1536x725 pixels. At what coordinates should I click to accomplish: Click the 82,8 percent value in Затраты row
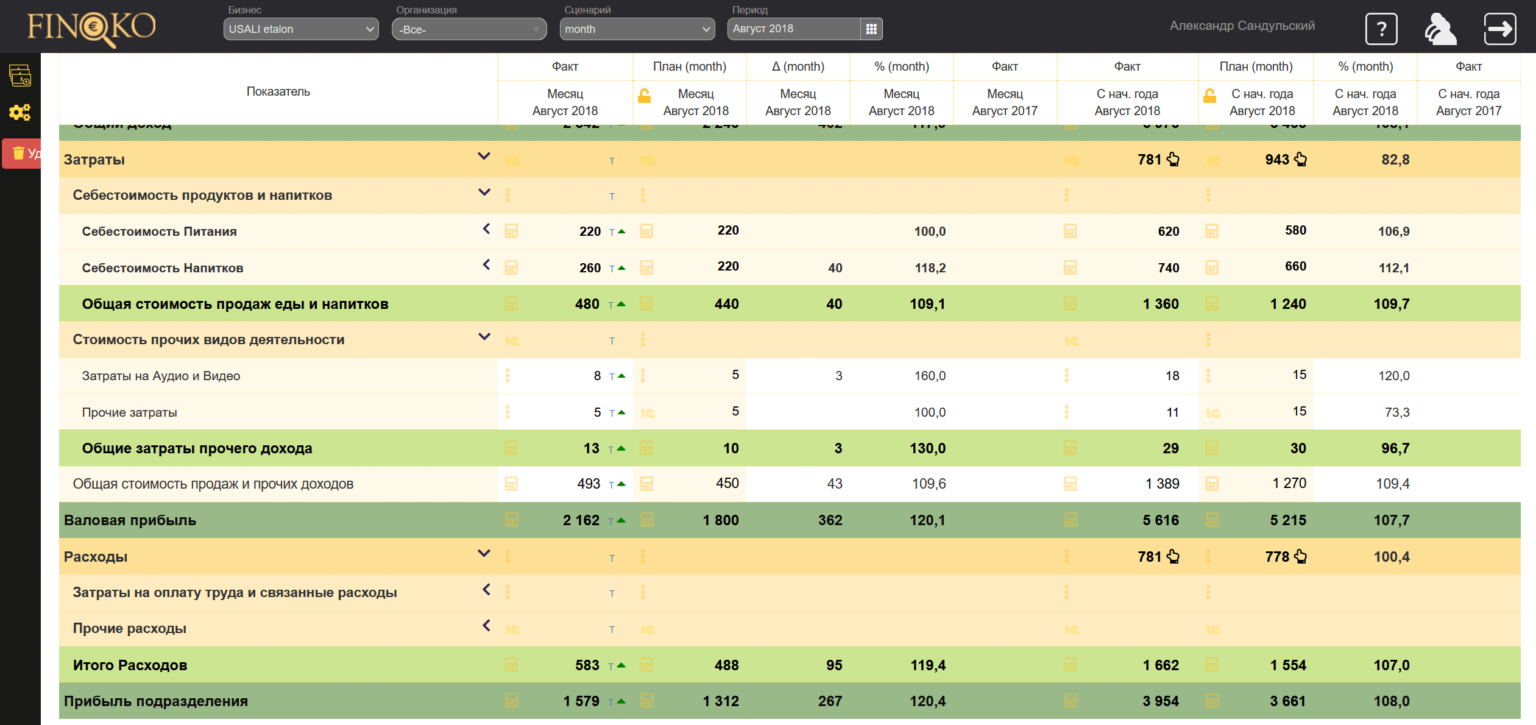point(1395,159)
